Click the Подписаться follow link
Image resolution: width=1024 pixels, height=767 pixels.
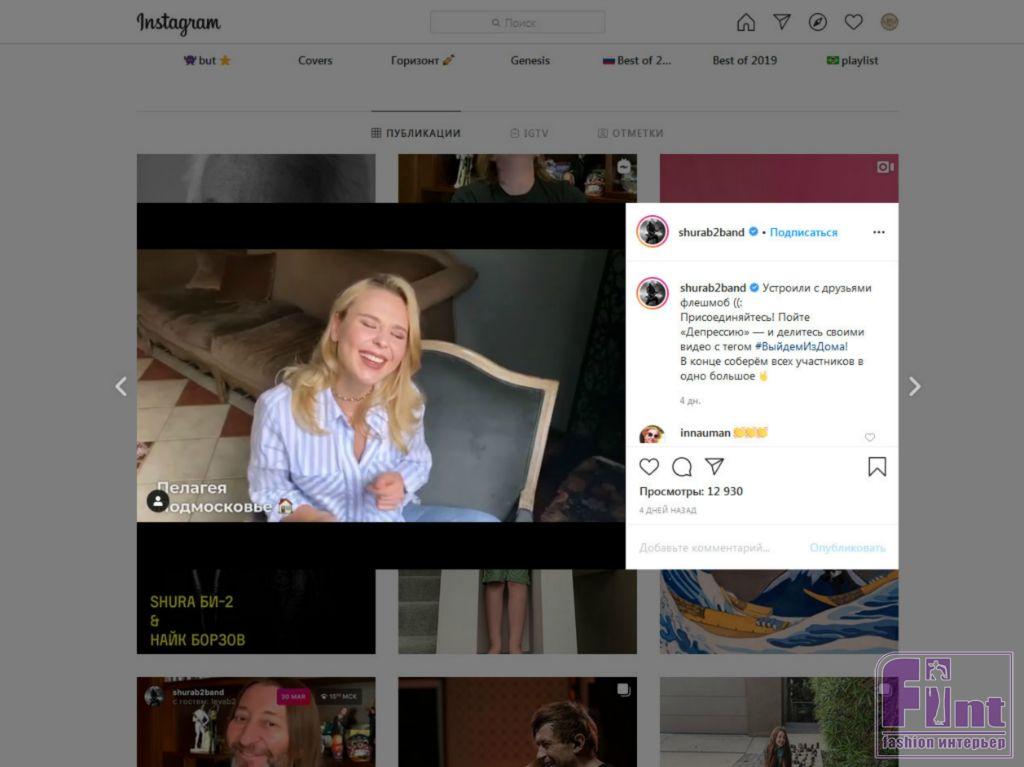point(803,232)
